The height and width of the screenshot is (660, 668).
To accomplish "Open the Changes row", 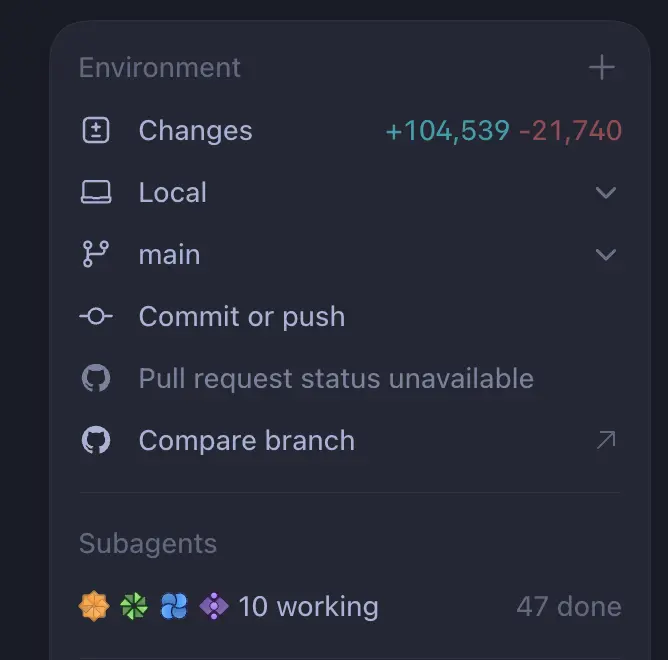I will 351,130.
